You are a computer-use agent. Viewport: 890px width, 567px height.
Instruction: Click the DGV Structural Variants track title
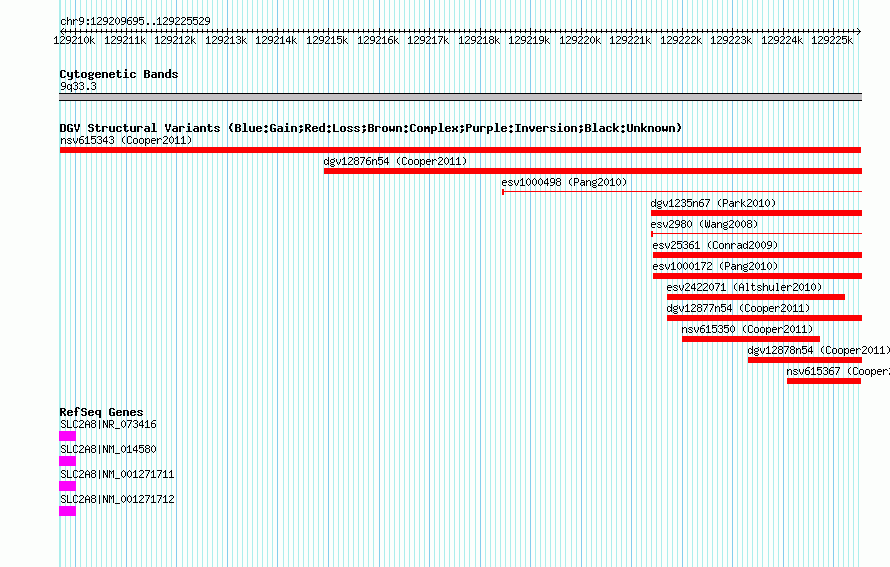pos(371,128)
